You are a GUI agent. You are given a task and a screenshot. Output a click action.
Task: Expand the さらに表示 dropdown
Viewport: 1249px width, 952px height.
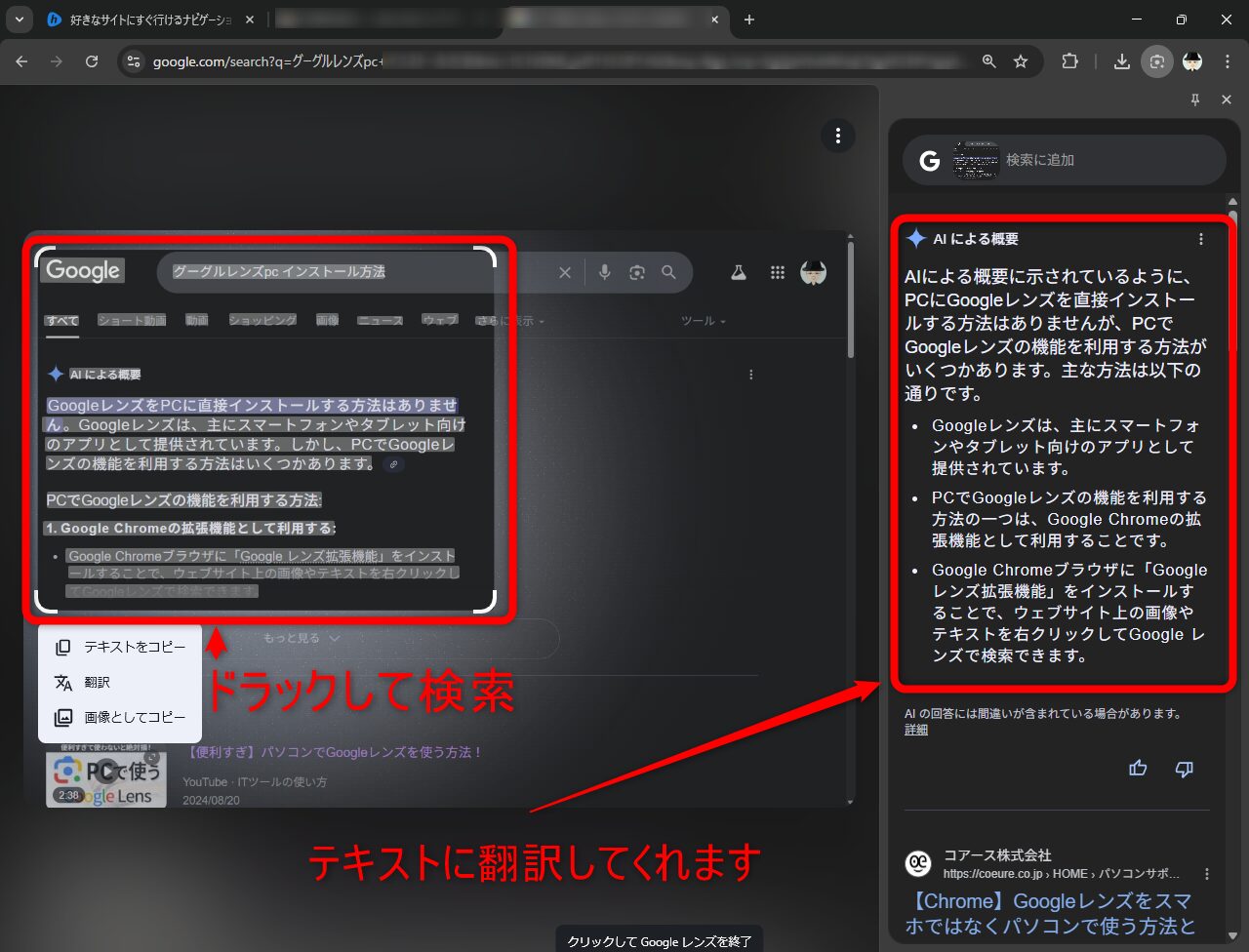click(x=510, y=320)
